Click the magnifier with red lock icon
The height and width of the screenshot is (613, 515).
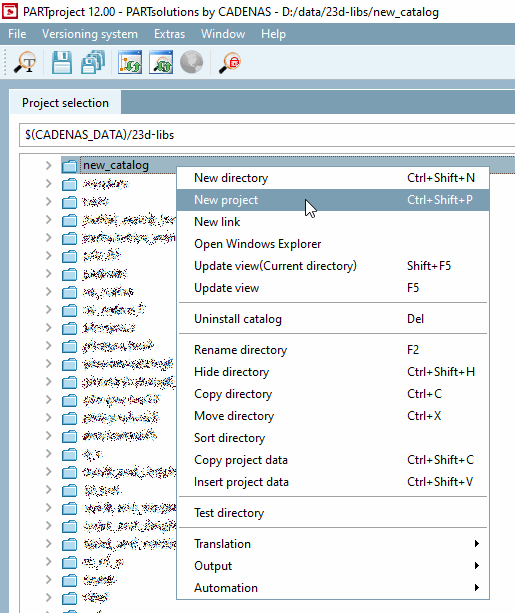click(x=230, y=63)
